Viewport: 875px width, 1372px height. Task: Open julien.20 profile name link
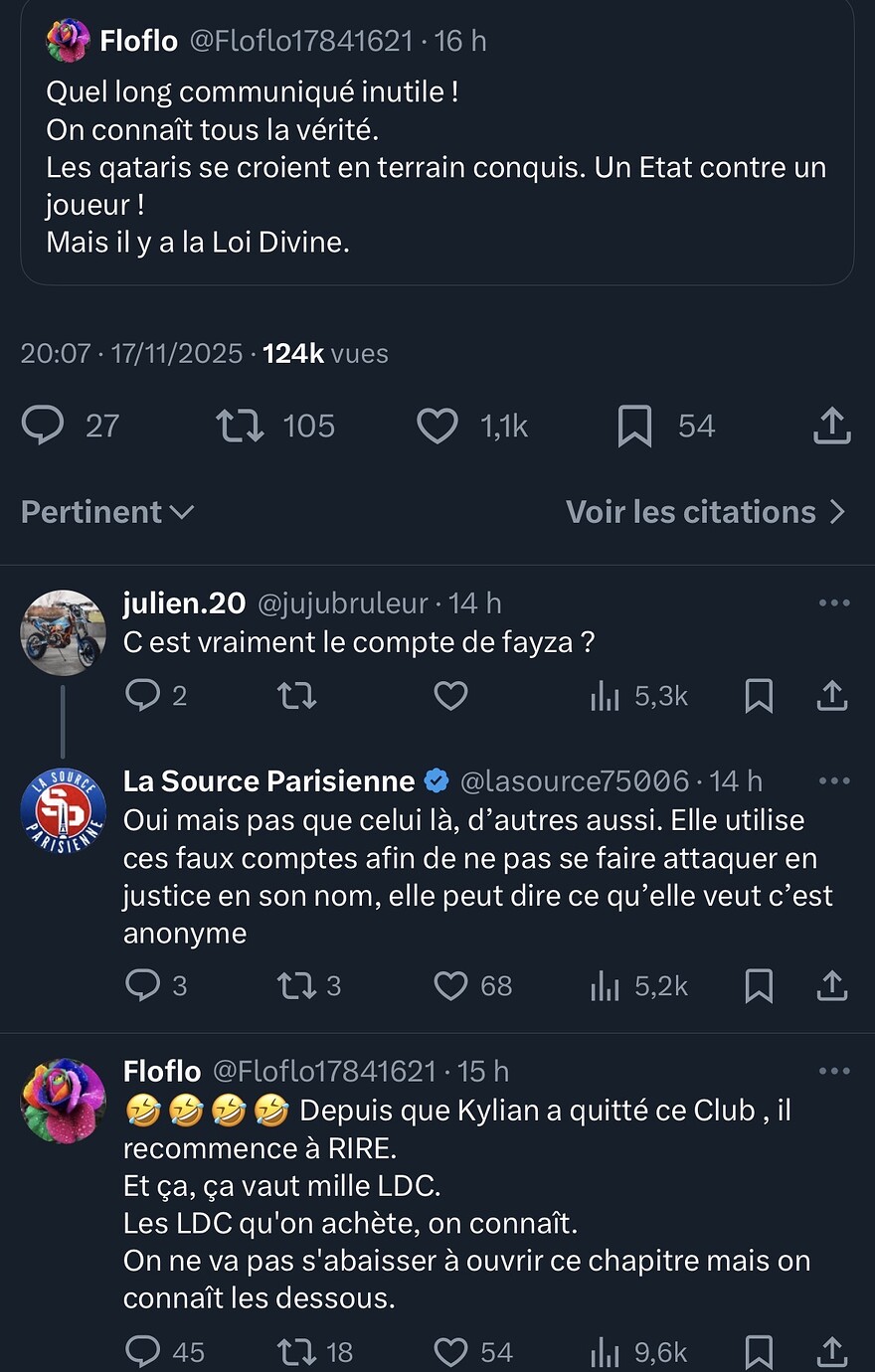point(184,602)
